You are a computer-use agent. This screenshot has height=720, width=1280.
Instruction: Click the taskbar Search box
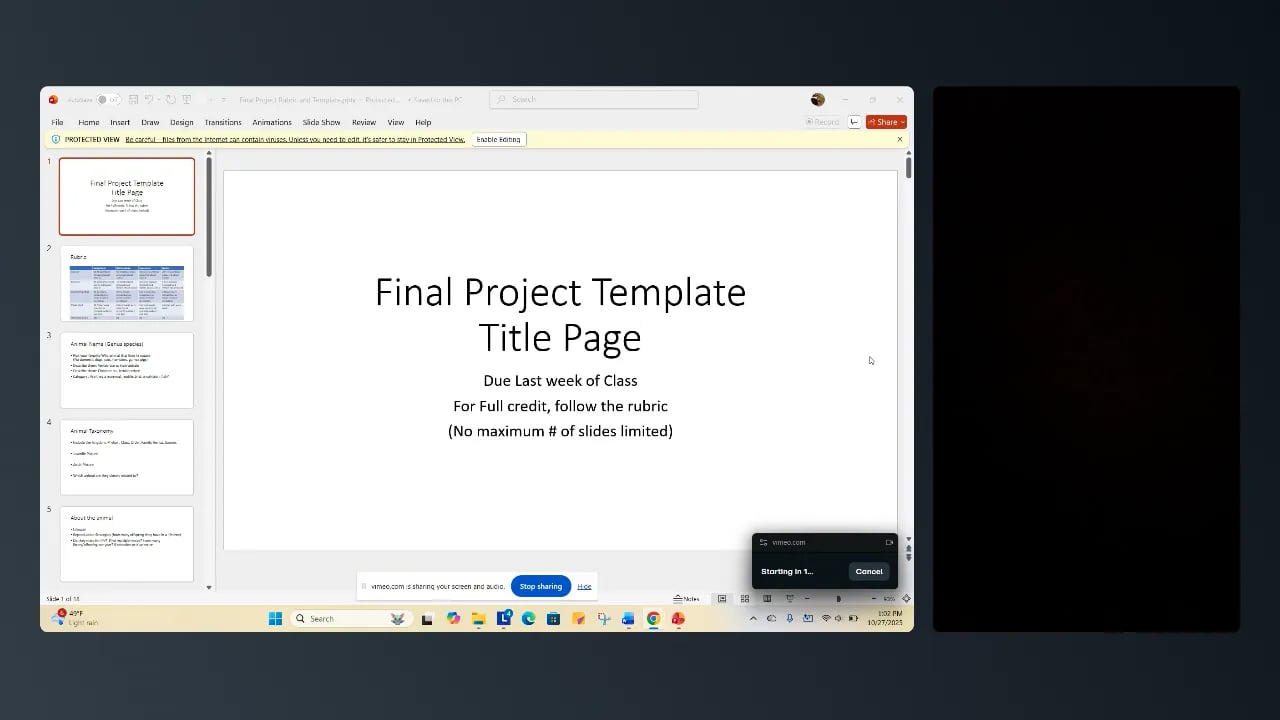click(351, 619)
